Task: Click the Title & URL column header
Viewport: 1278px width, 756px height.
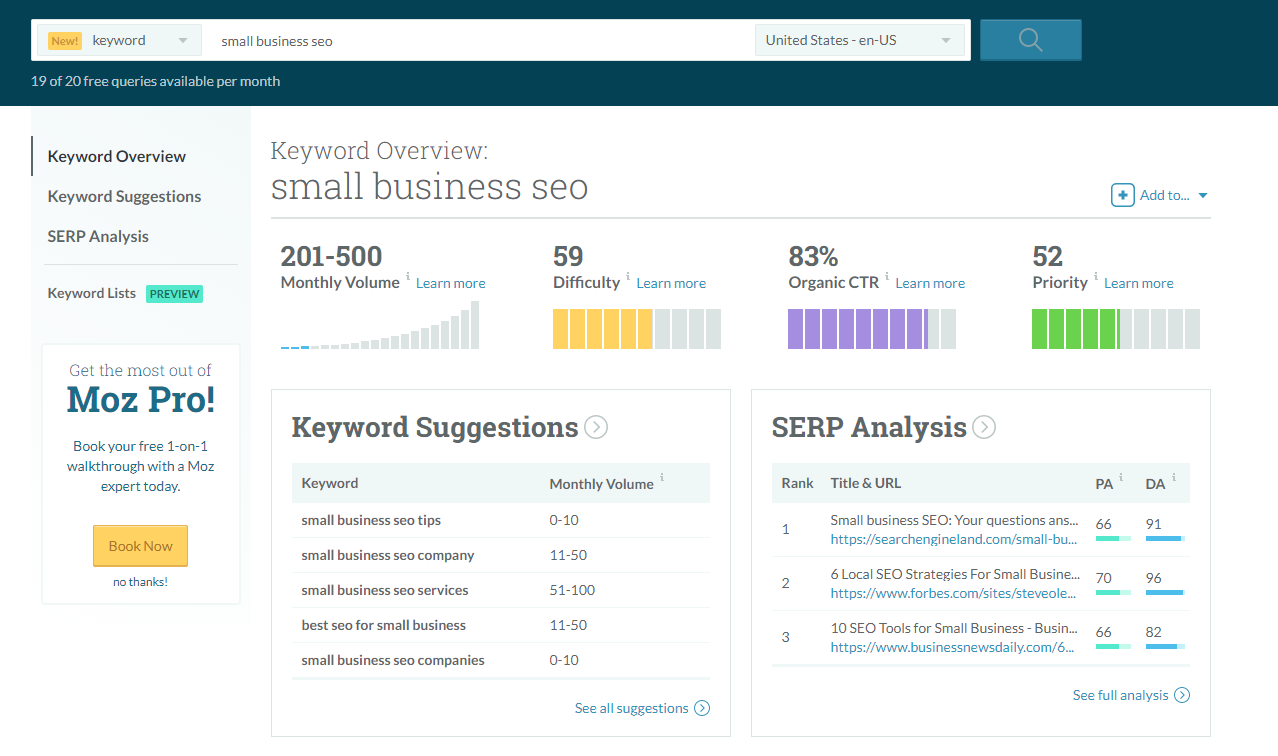Action: click(866, 483)
